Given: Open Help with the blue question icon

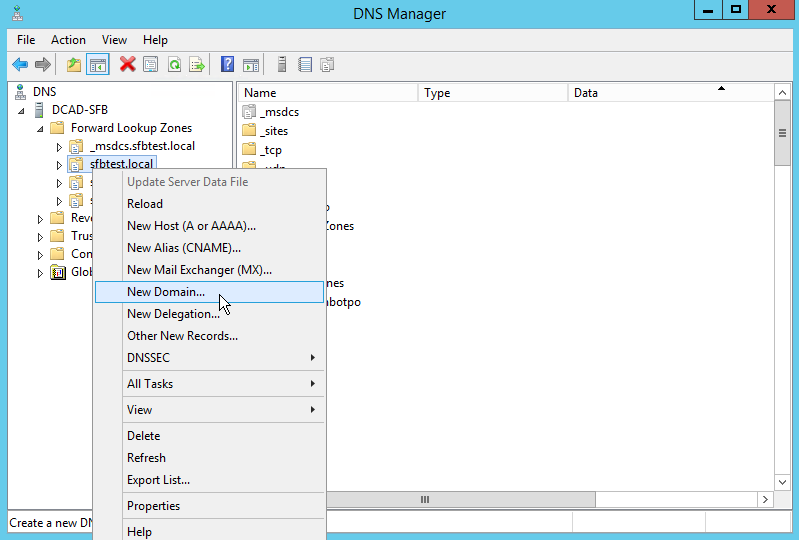Looking at the screenshot, I should pyautogui.click(x=227, y=65).
